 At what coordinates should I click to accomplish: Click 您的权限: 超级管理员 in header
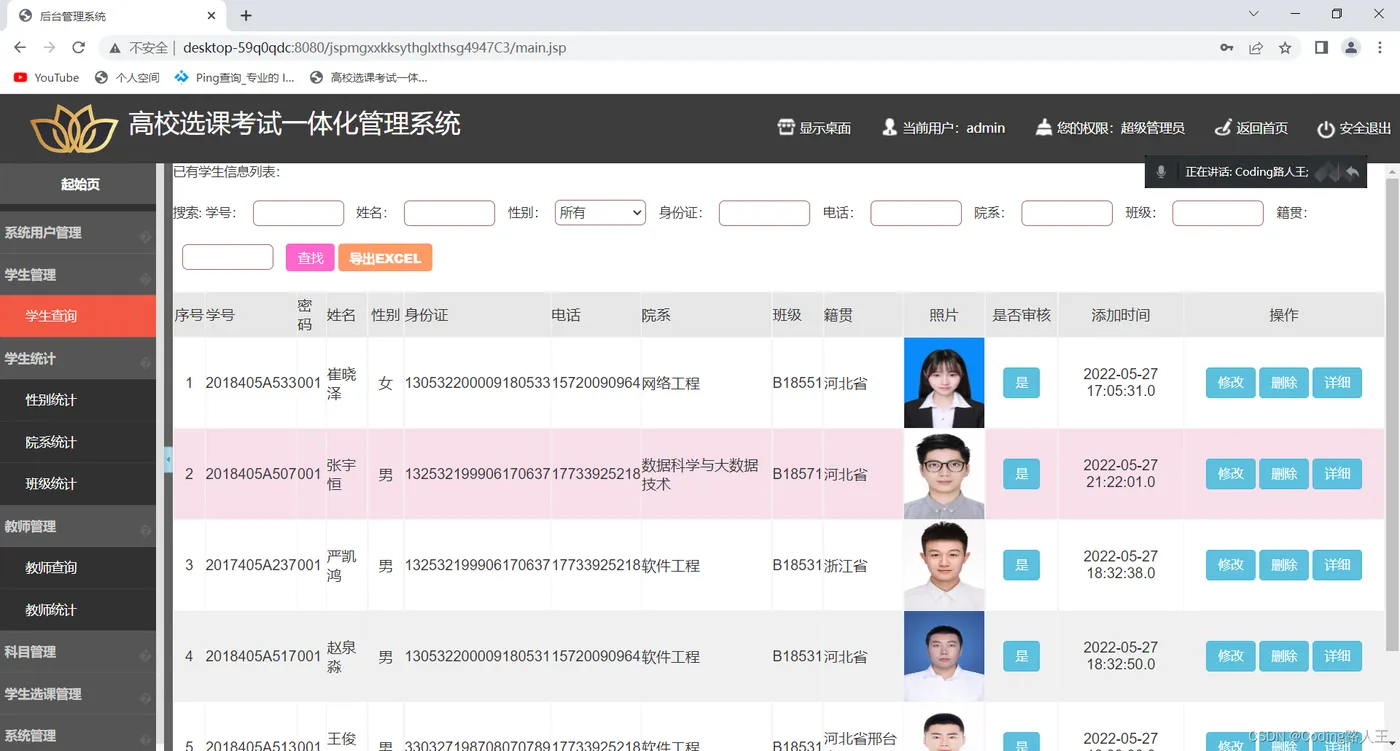coord(1110,128)
